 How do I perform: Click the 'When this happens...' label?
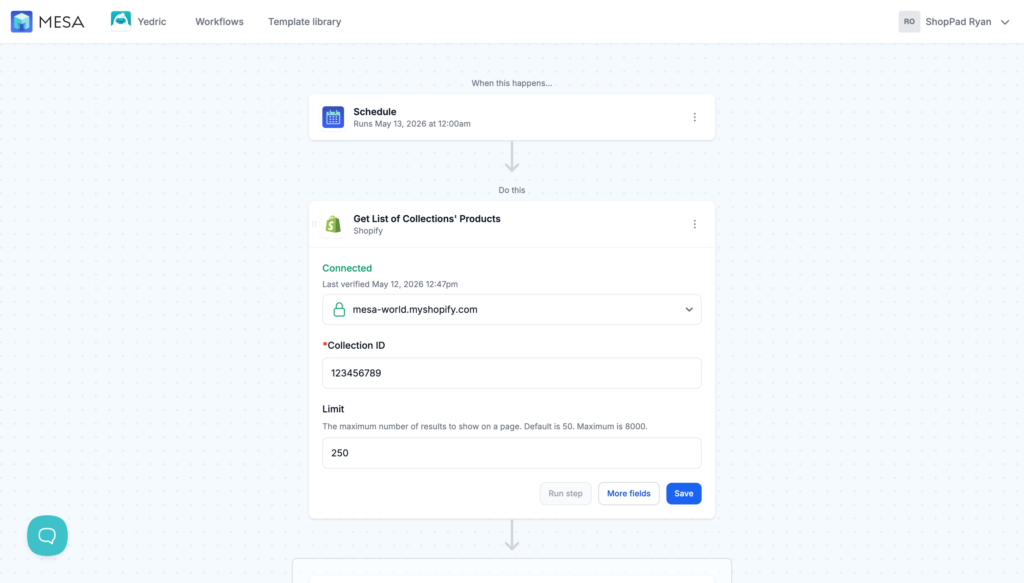point(512,83)
